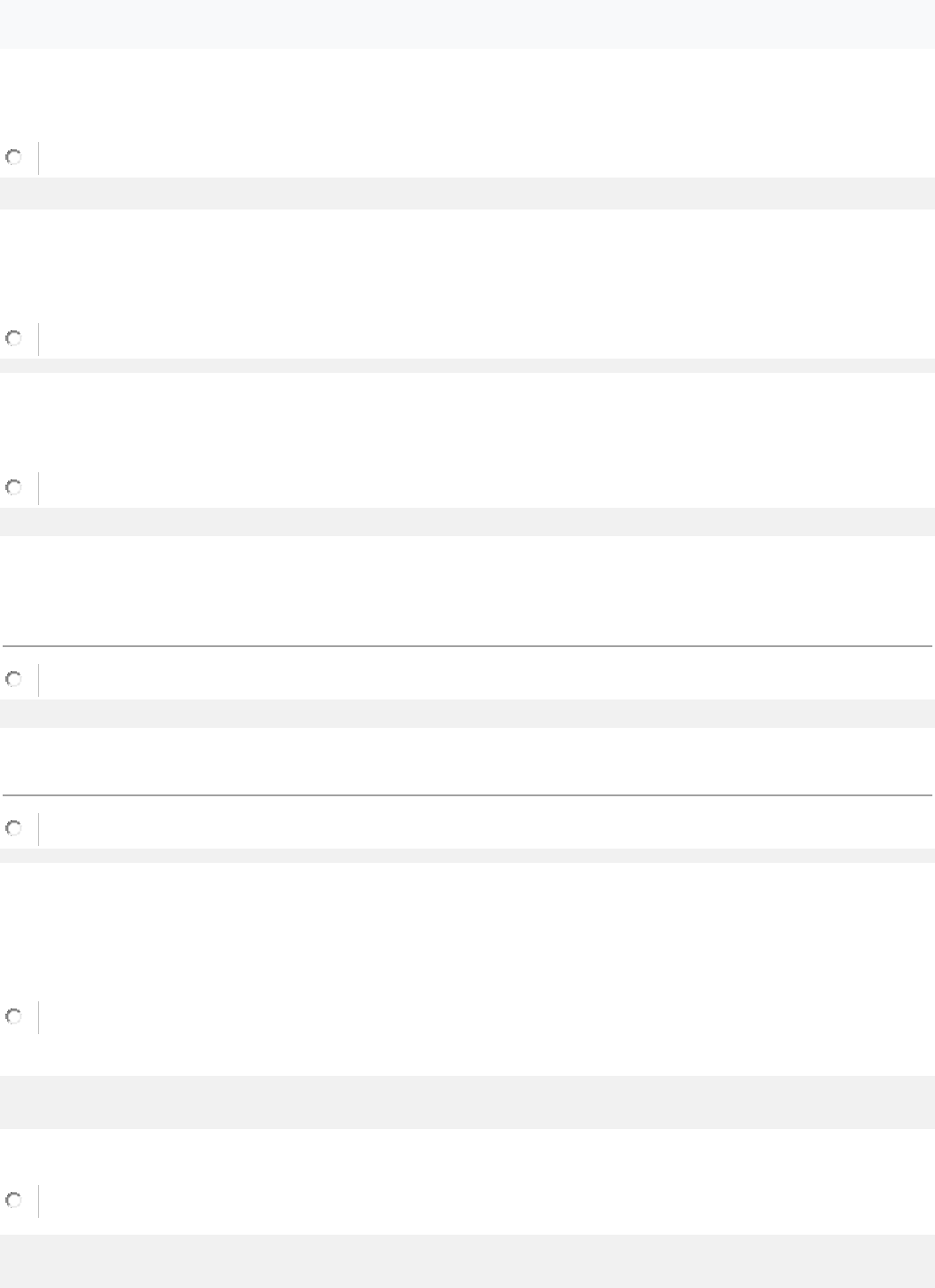Image resolution: width=935 pixels, height=1288 pixels.
Task: Select the fifth radio button from top
Action: [x=13, y=828]
